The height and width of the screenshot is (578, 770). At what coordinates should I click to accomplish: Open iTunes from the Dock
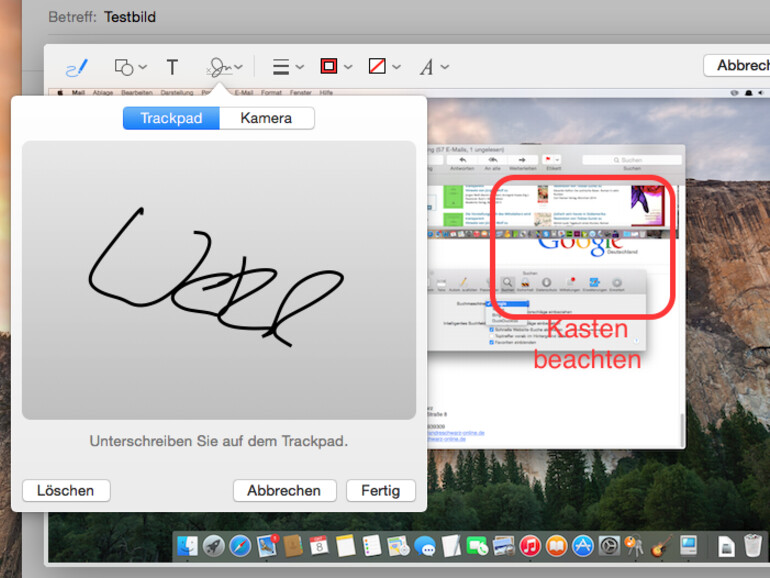(x=530, y=546)
